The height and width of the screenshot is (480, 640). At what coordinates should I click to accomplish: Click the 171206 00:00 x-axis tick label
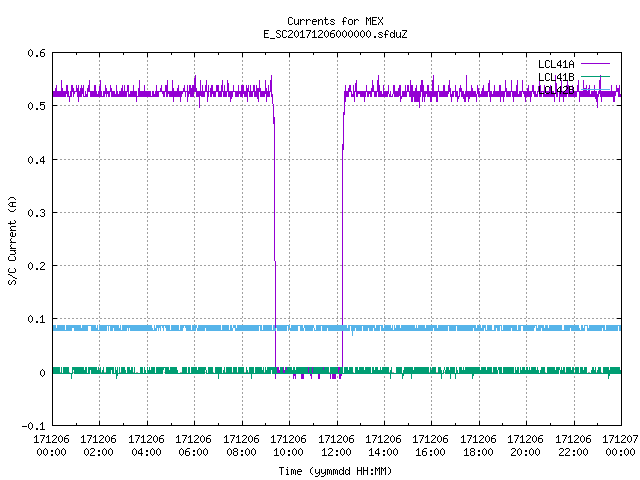click(51, 446)
